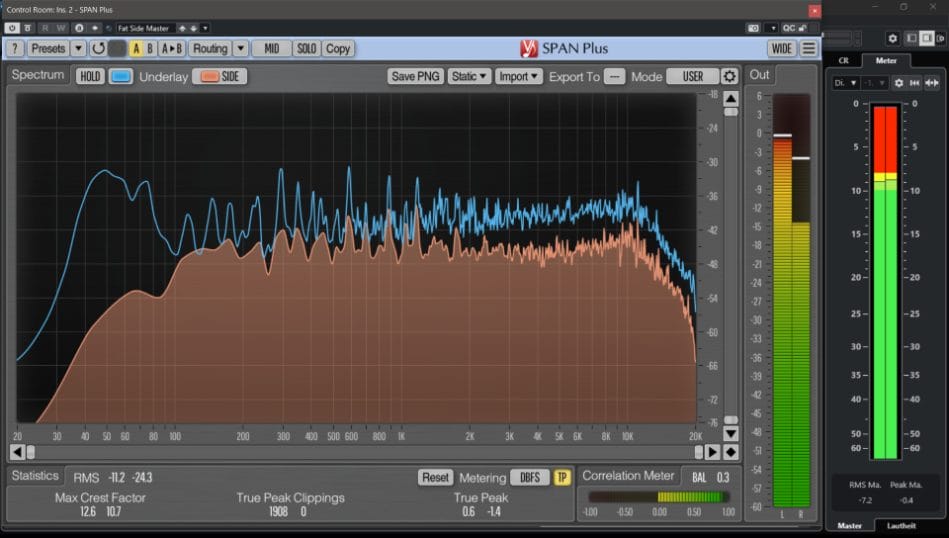The height and width of the screenshot is (538, 949).
Task: Enable SOLO channel monitoring
Action: pyautogui.click(x=306, y=48)
